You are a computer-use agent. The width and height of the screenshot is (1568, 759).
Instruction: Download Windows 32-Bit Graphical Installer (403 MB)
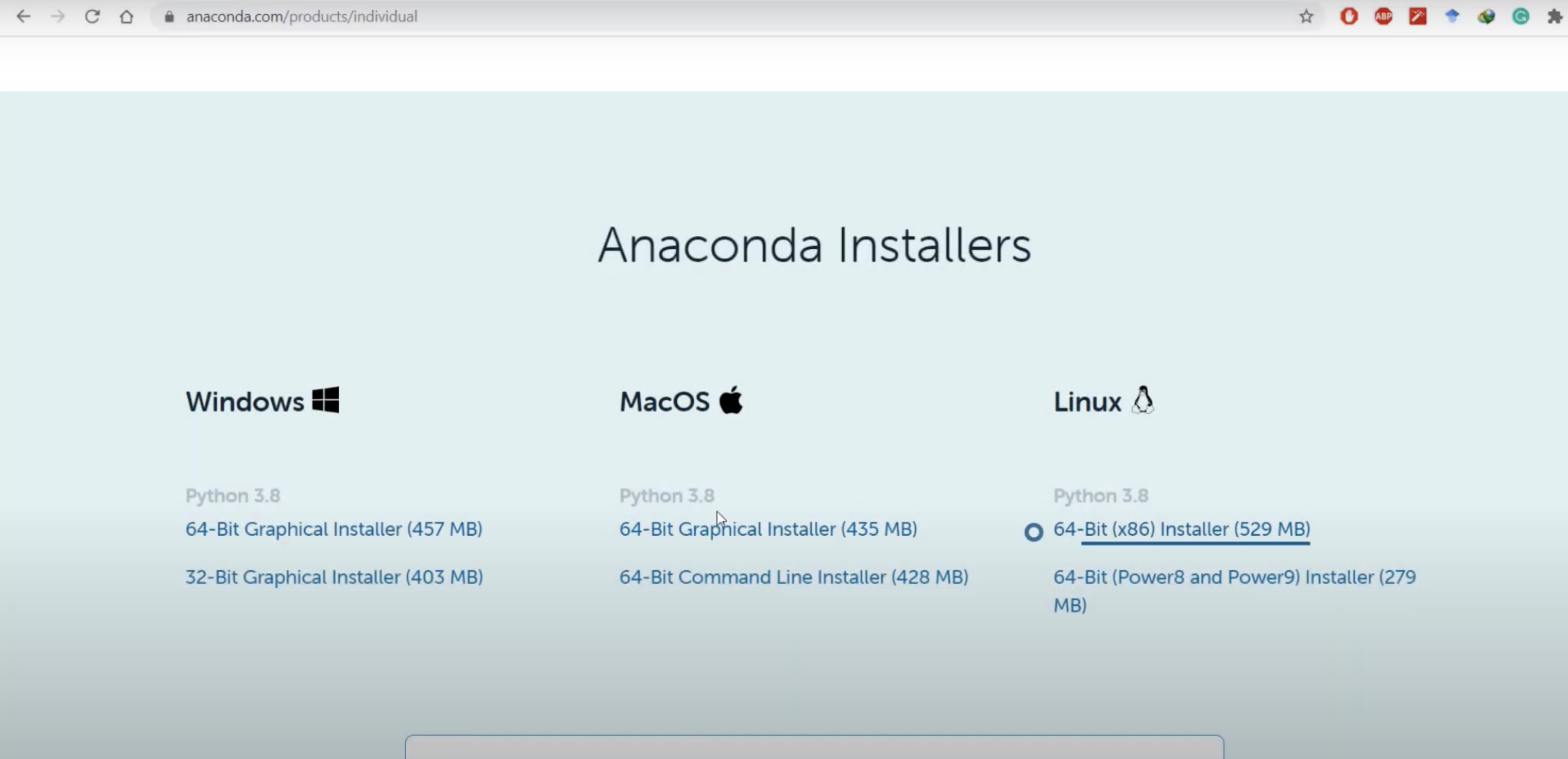(x=334, y=577)
